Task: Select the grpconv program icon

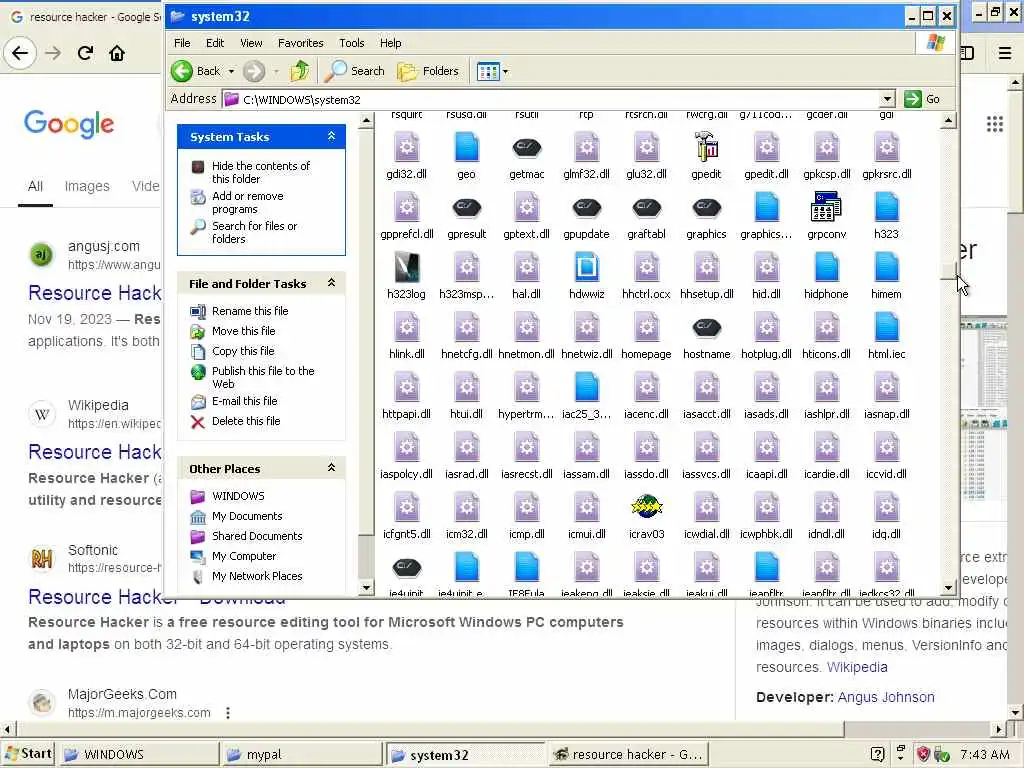Action: click(826, 207)
